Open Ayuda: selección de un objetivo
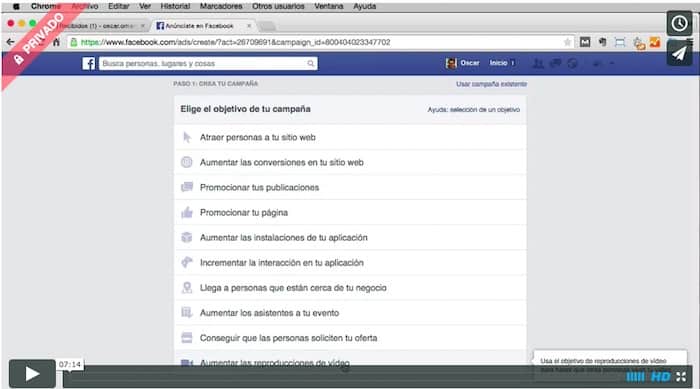 pos(474,109)
